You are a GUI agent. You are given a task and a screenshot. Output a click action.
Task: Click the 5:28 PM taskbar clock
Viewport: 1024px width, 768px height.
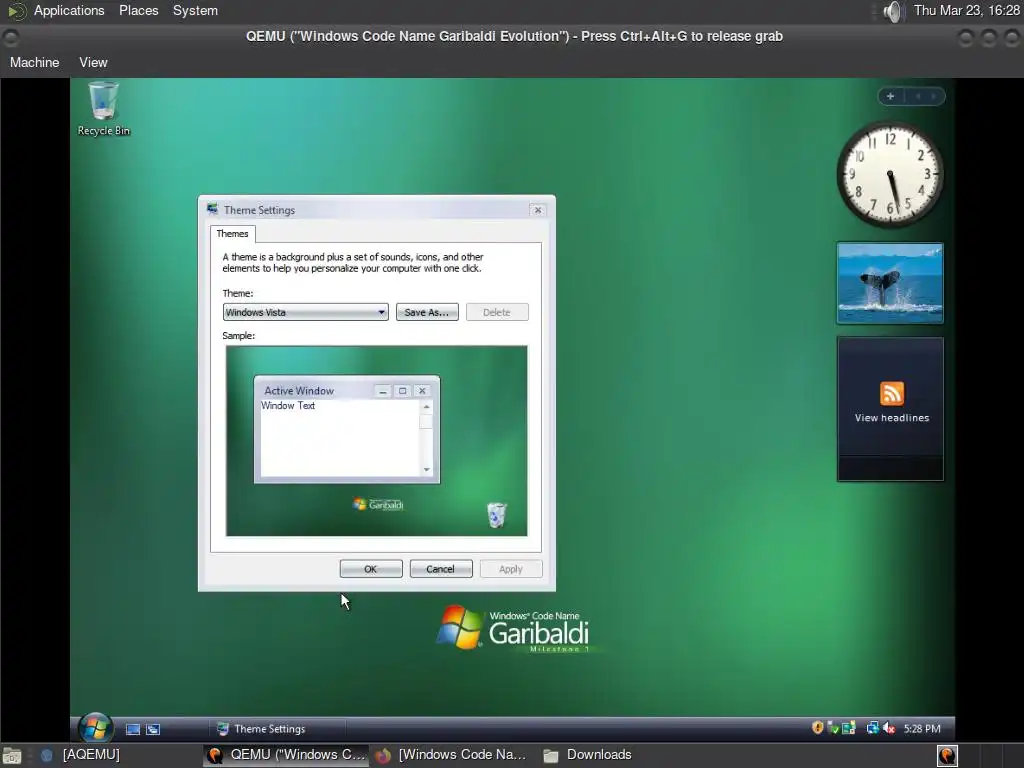coord(922,728)
